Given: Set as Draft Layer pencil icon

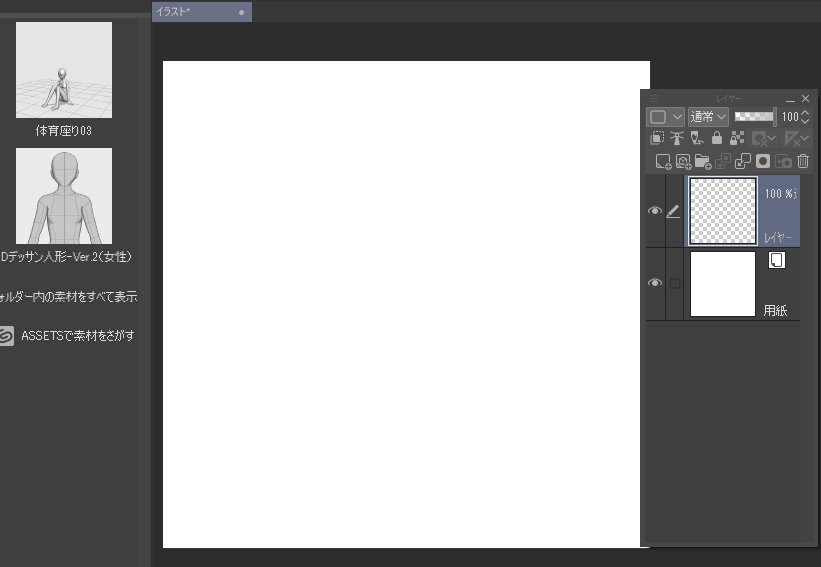Looking at the screenshot, I should (x=697, y=138).
